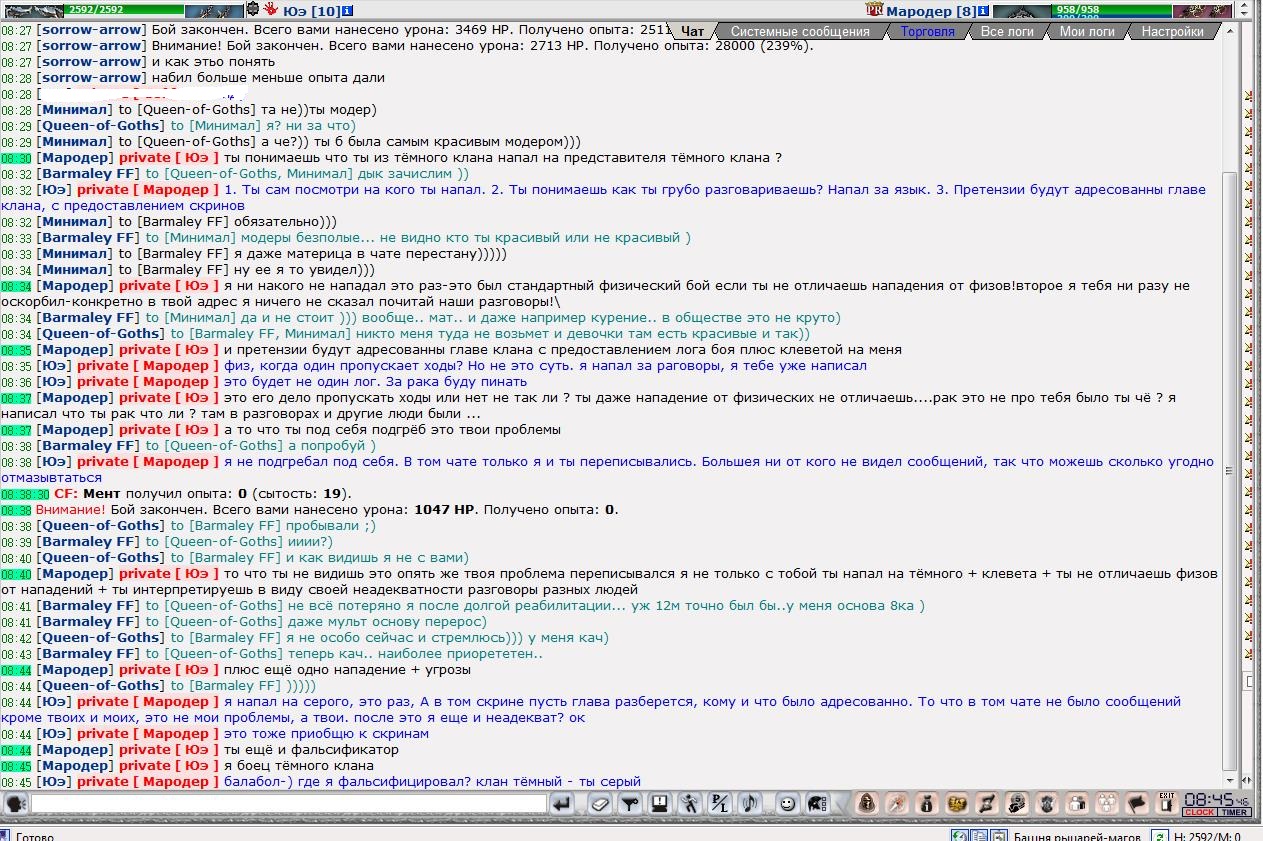Image resolution: width=1263 pixels, height=841 pixels.
Task: Click the 'и как этьо понять' message
Action: (x=215, y=62)
